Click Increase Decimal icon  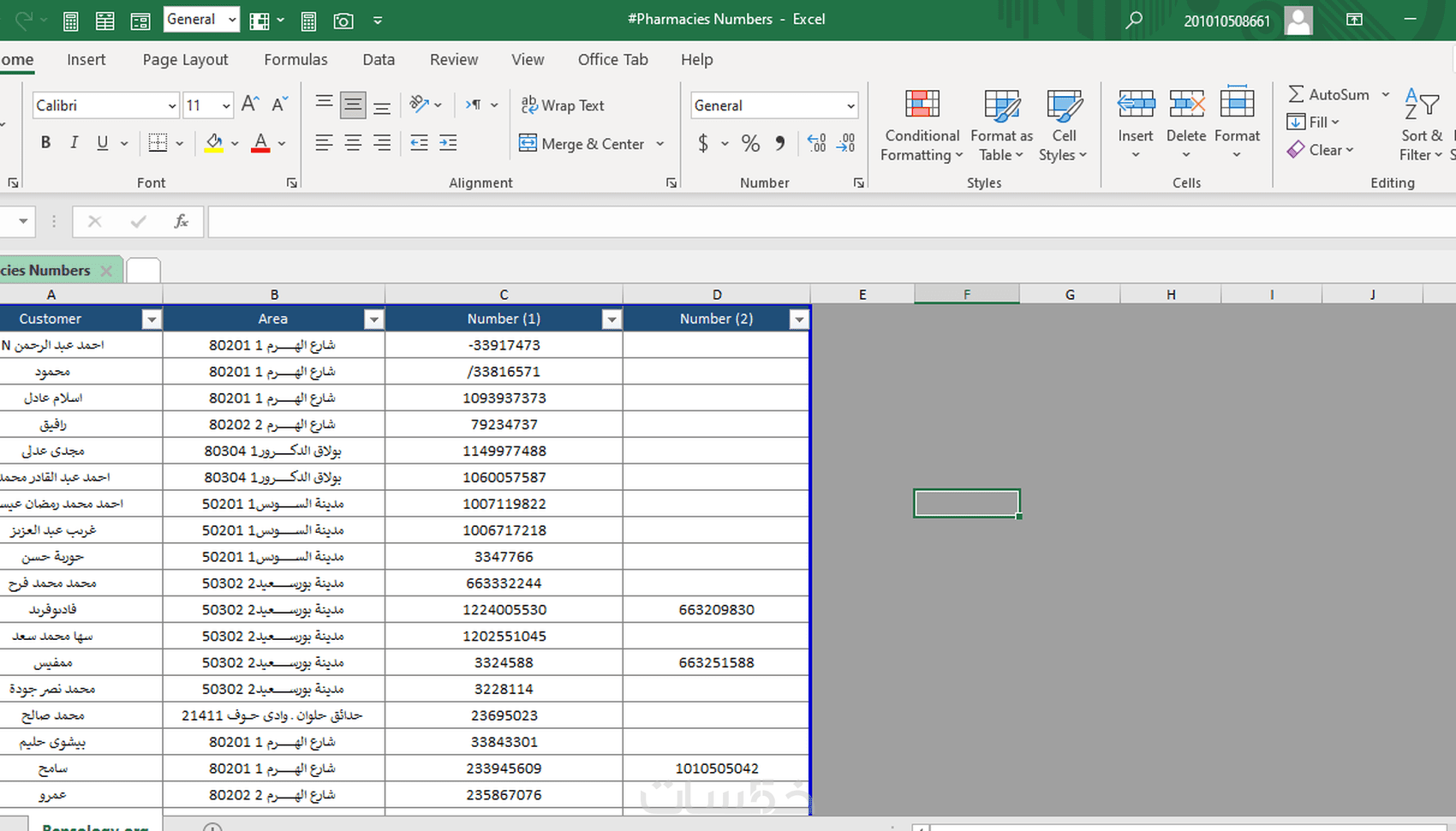817,143
